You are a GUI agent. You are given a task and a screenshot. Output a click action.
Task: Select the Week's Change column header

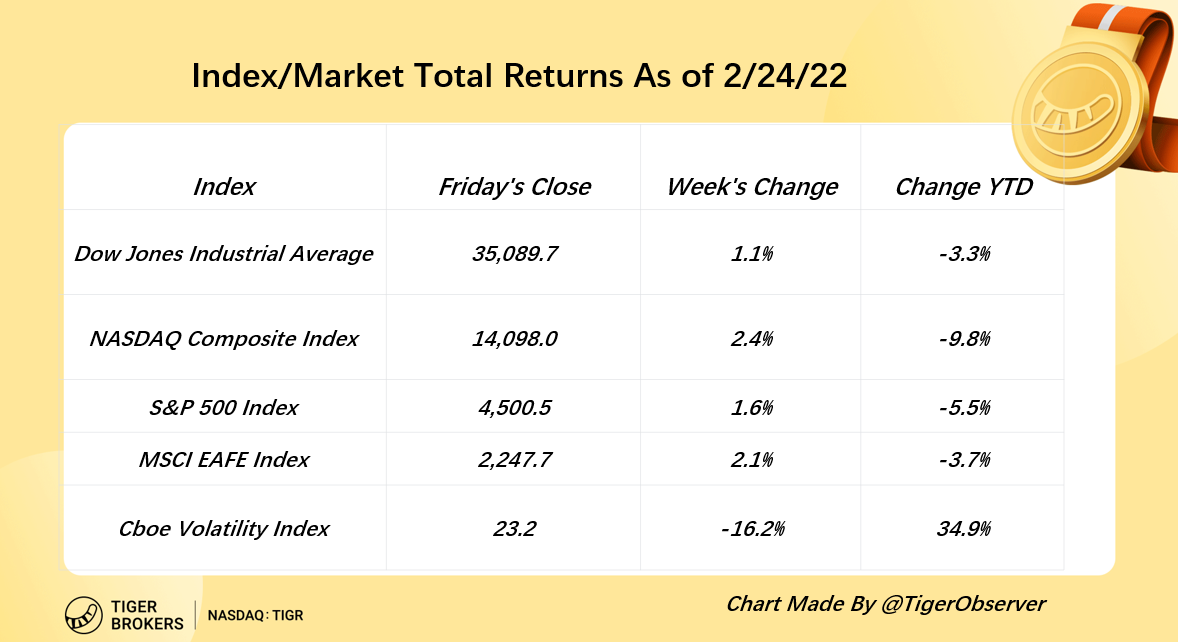(x=752, y=187)
